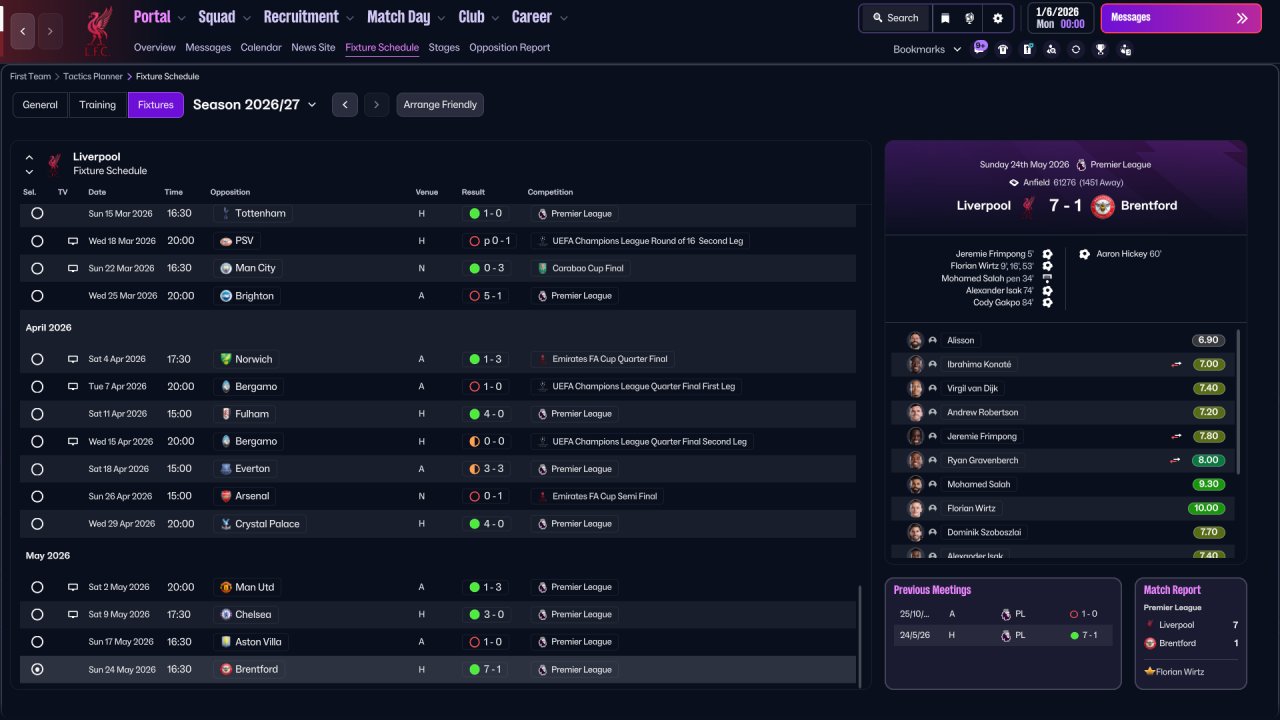Open the 9+ notifications speech bubble icon
The width and height of the screenshot is (1280, 720).
point(979,48)
